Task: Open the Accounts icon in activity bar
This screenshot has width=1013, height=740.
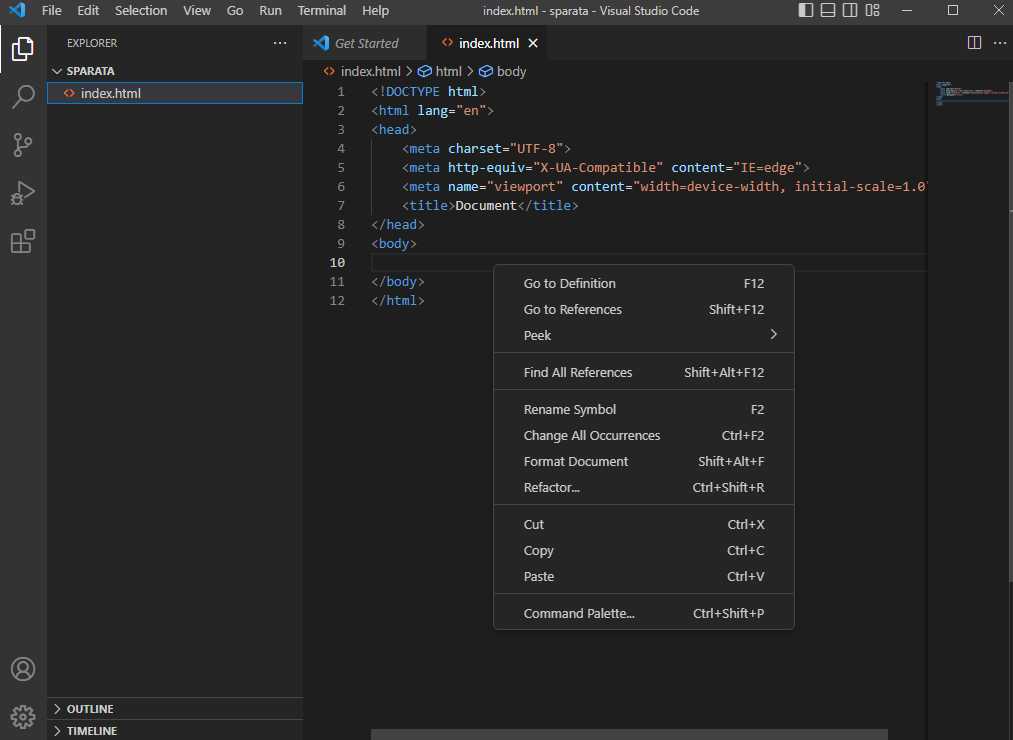Action: coord(23,669)
